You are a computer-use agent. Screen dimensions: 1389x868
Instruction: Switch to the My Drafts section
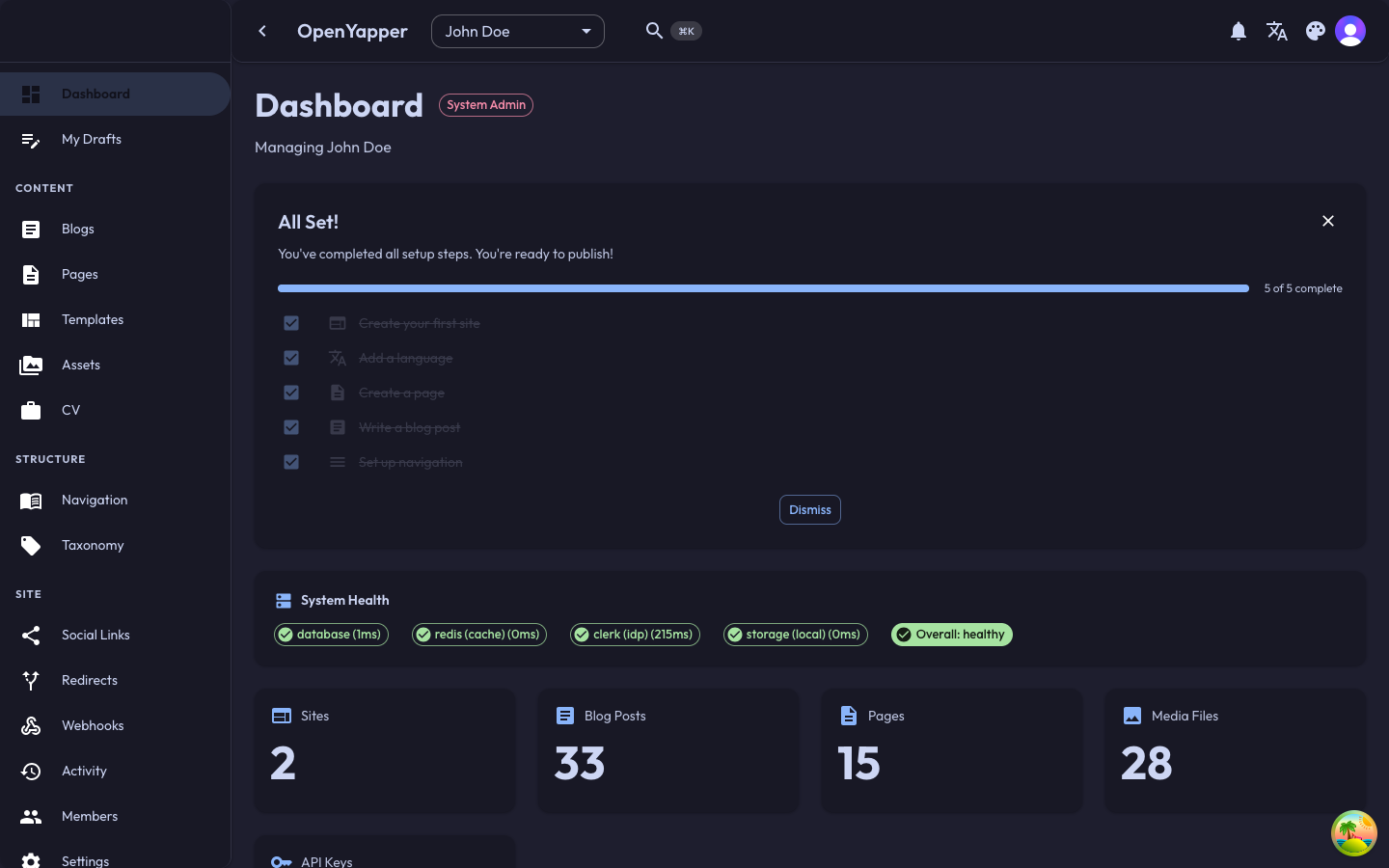click(92, 139)
